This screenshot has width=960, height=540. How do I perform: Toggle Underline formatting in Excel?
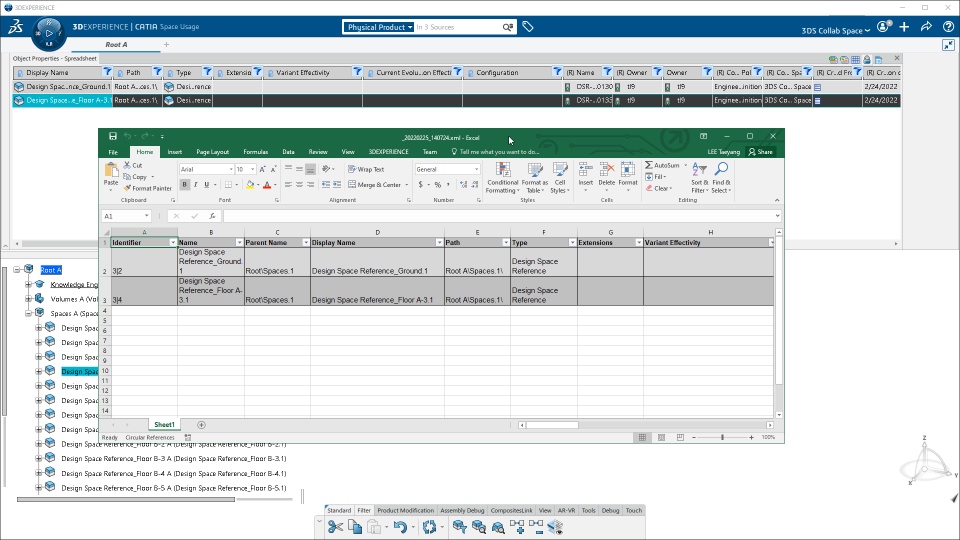point(206,184)
